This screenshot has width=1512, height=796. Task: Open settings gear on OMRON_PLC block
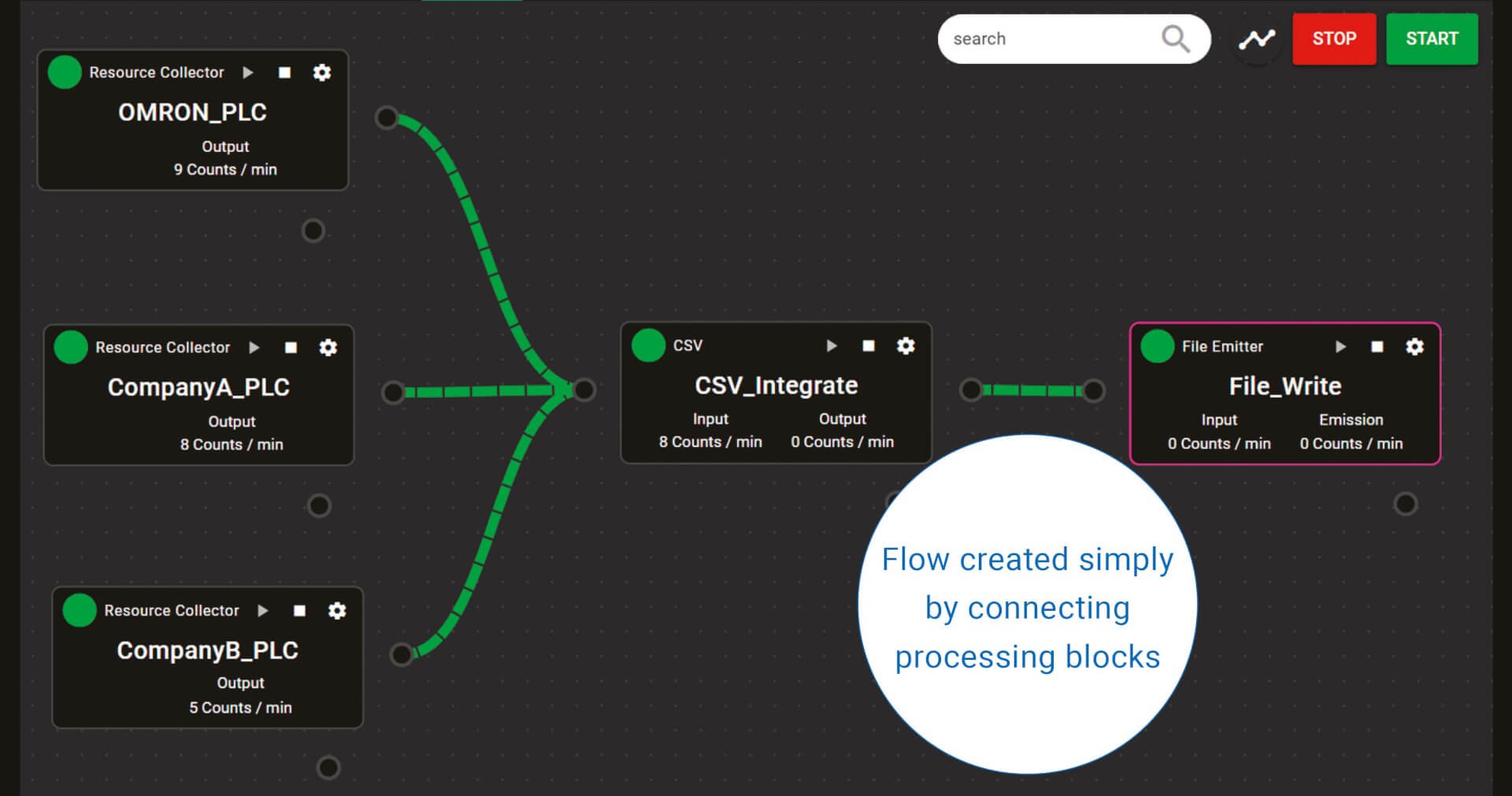click(322, 72)
